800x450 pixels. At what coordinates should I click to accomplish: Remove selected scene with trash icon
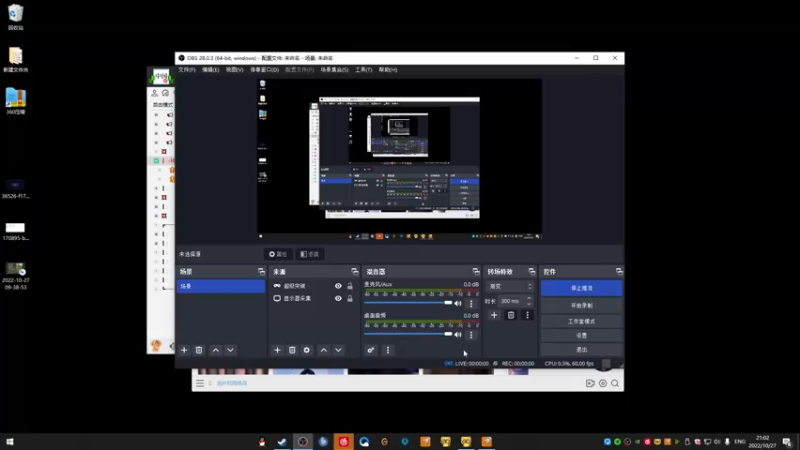199,350
